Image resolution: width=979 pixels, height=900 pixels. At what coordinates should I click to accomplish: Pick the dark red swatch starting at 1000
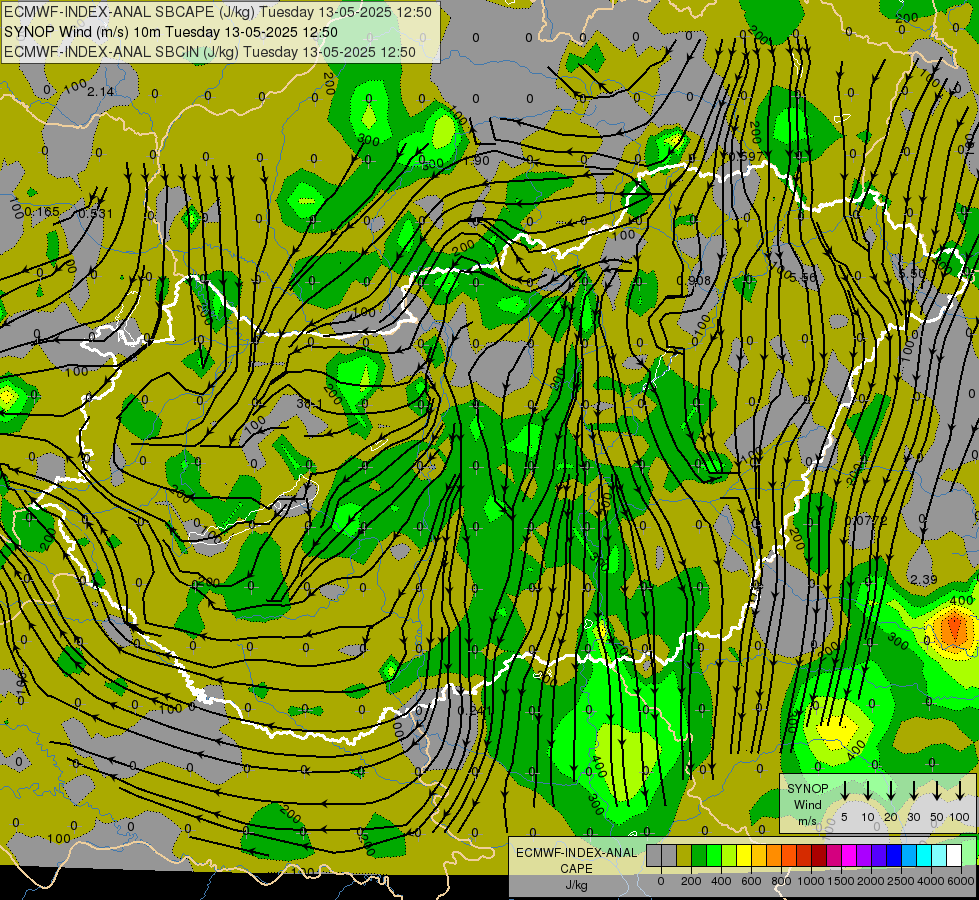(x=819, y=855)
